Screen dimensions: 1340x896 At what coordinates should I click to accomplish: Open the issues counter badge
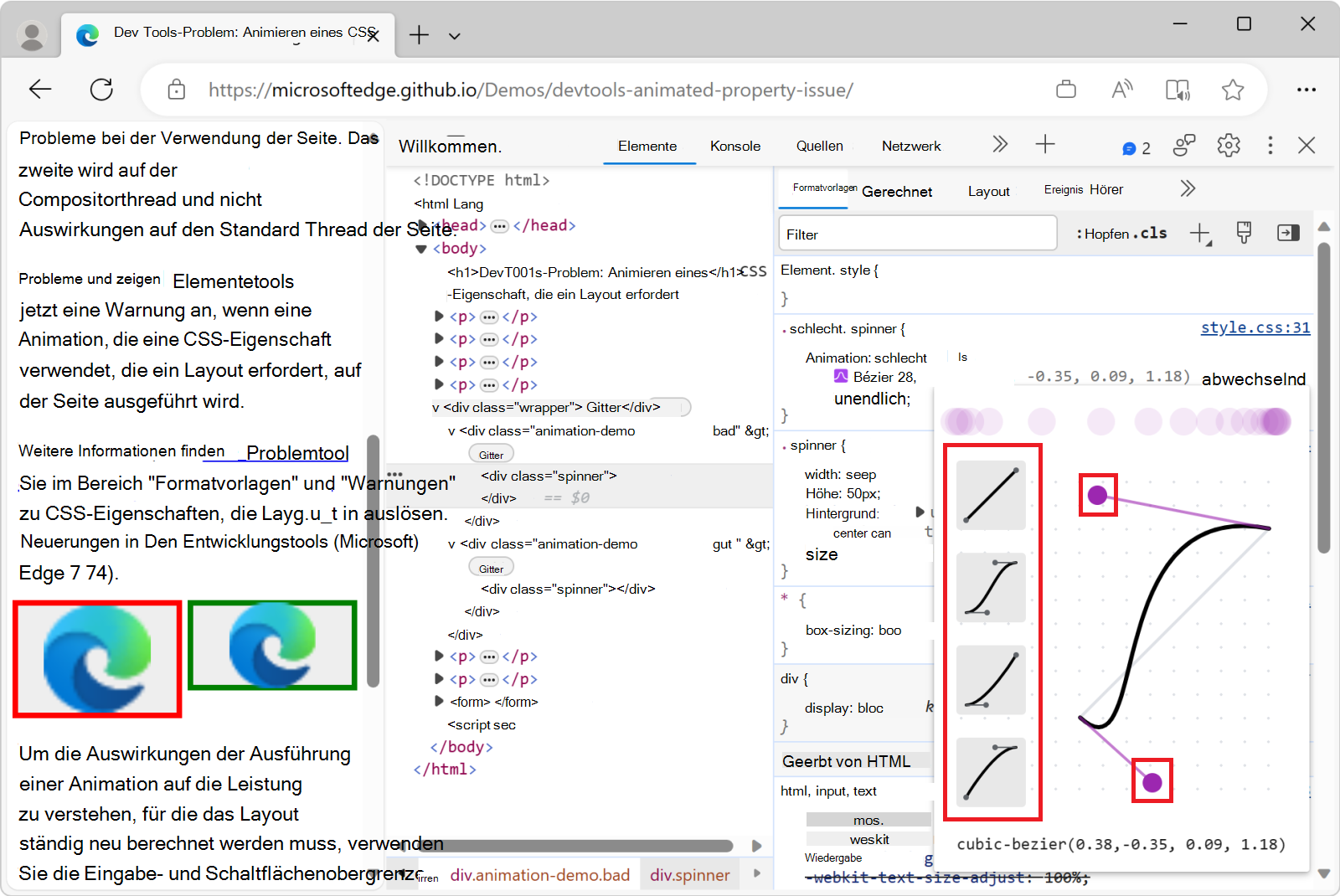click(1136, 148)
